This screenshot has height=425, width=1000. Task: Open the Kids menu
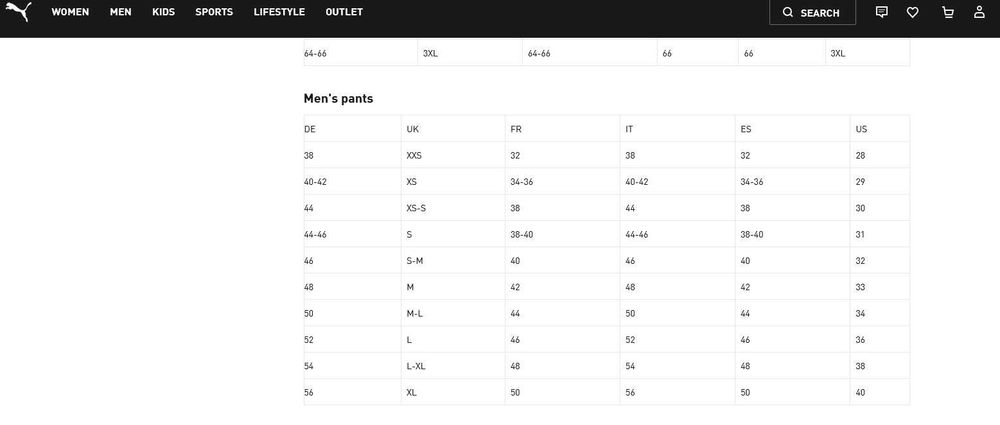coord(163,11)
